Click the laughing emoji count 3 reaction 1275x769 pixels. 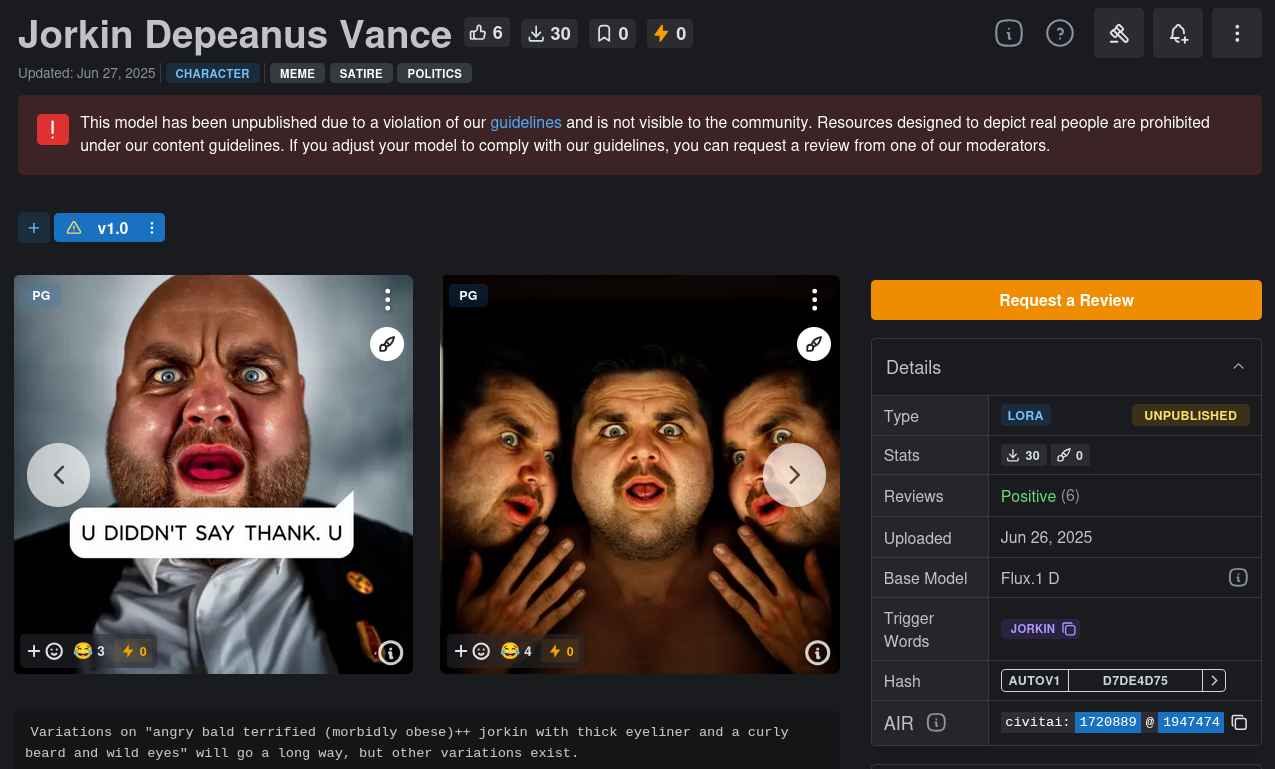pyautogui.click(x=89, y=651)
